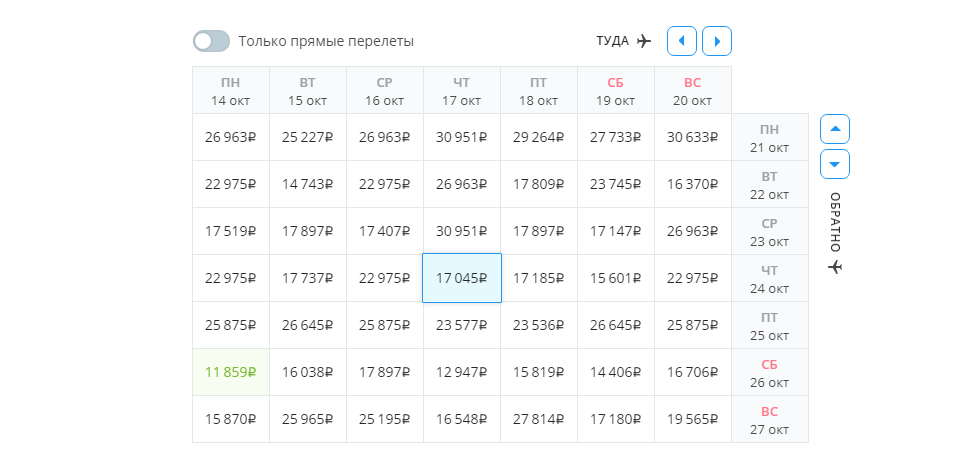Toggle the direct flights only switch
Image resolution: width=953 pixels, height=475 pixels.
click(211, 41)
